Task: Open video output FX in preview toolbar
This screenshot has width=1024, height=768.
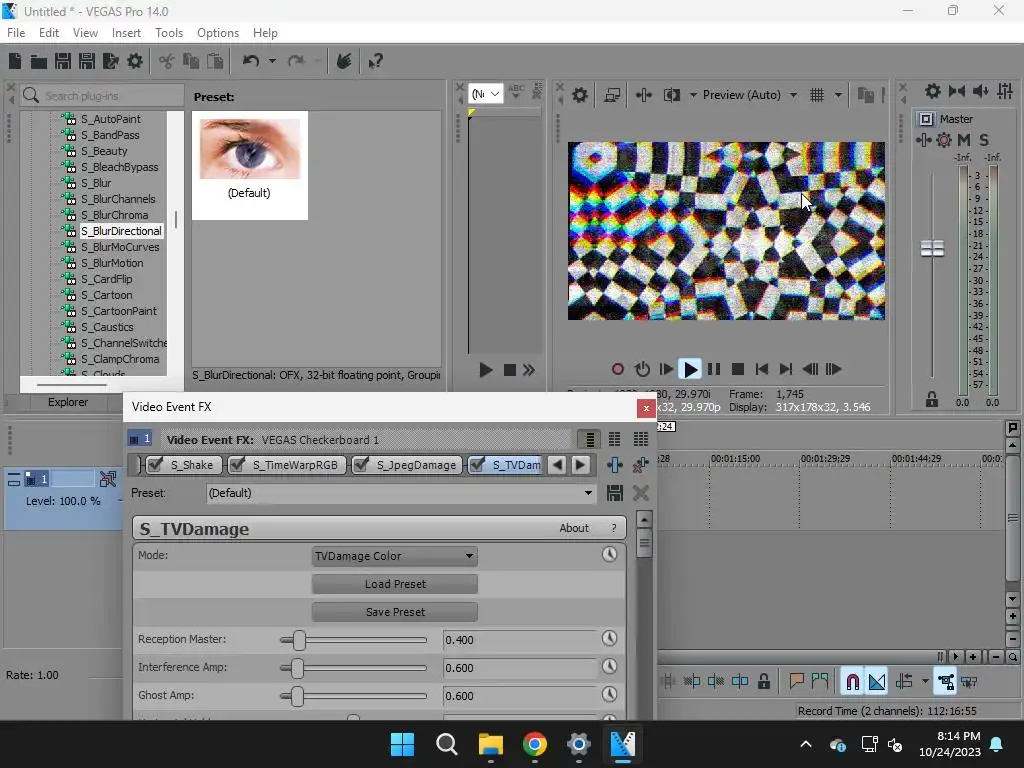Action: pos(643,95)
